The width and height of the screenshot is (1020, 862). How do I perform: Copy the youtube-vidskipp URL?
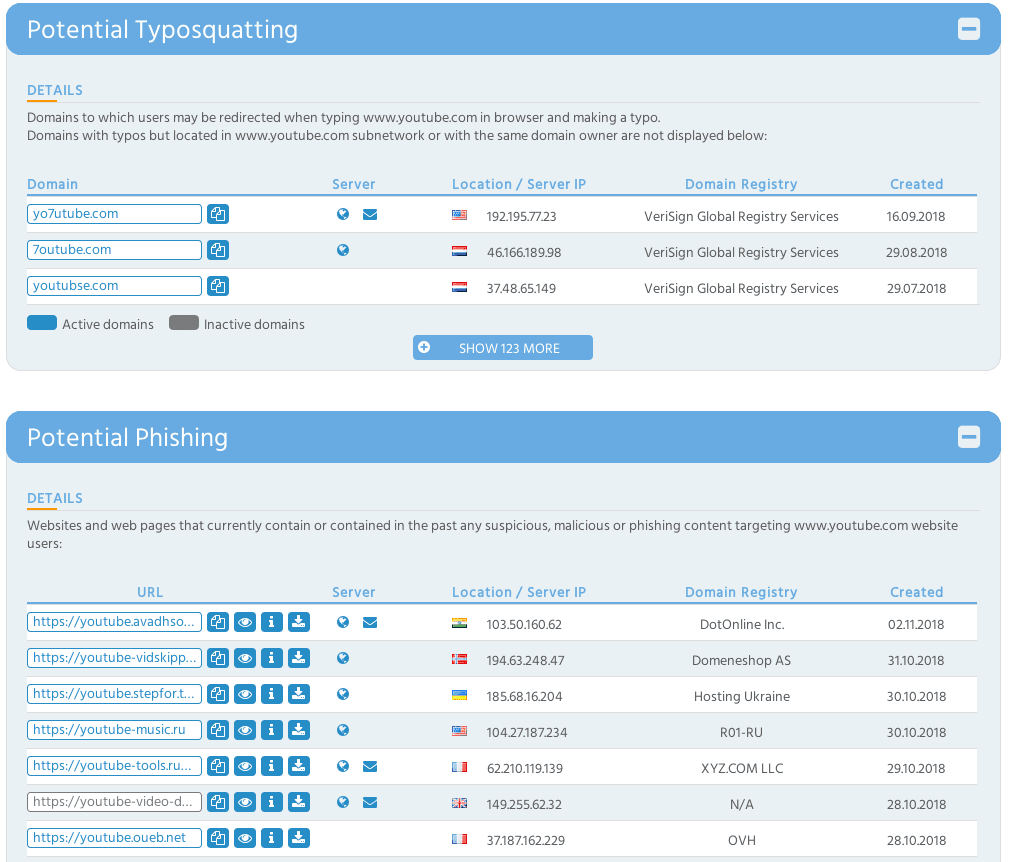(218, 658)
